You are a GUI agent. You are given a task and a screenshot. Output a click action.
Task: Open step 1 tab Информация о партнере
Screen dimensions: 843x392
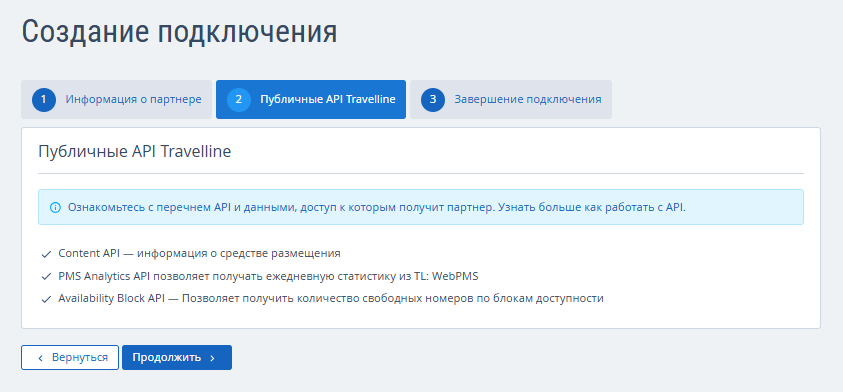(x=116, y=99)
